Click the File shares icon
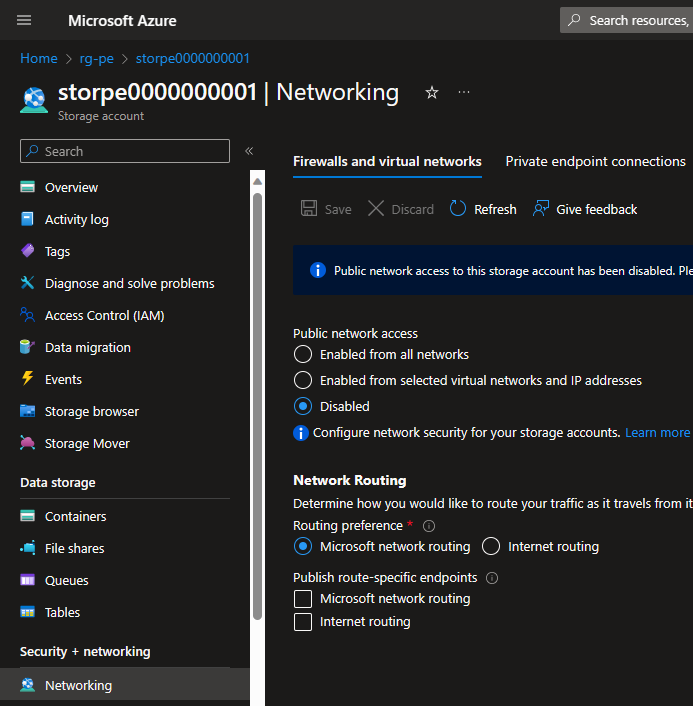Screen dimensions: 693x706 27,548
